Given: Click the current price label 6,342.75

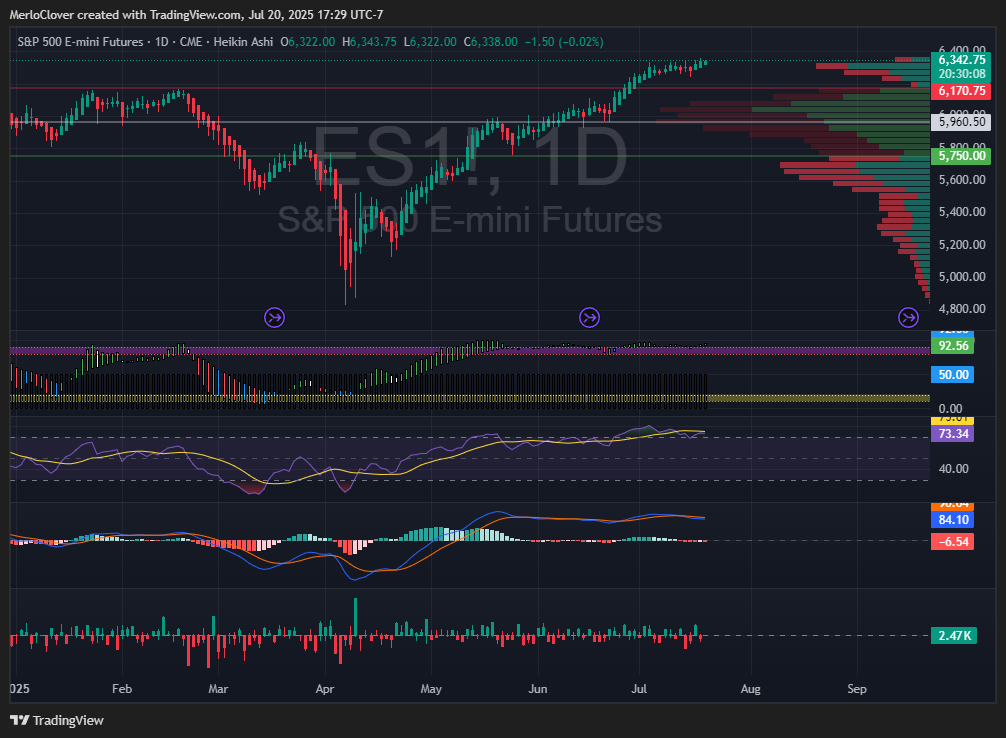Looking at the screenshot, I should coord(961,60).
